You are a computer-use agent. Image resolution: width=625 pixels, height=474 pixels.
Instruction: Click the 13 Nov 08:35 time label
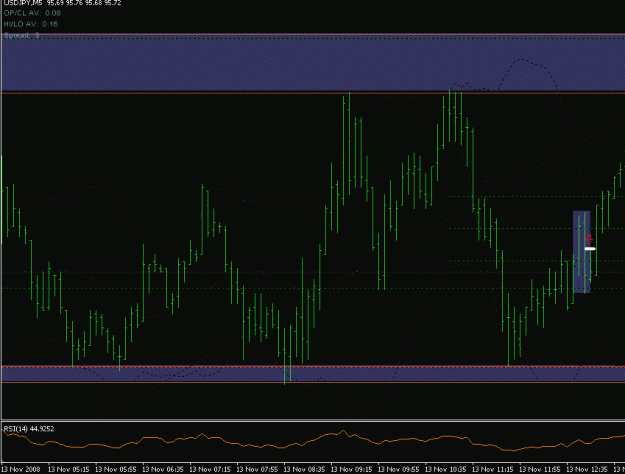[x=305, y=469]
